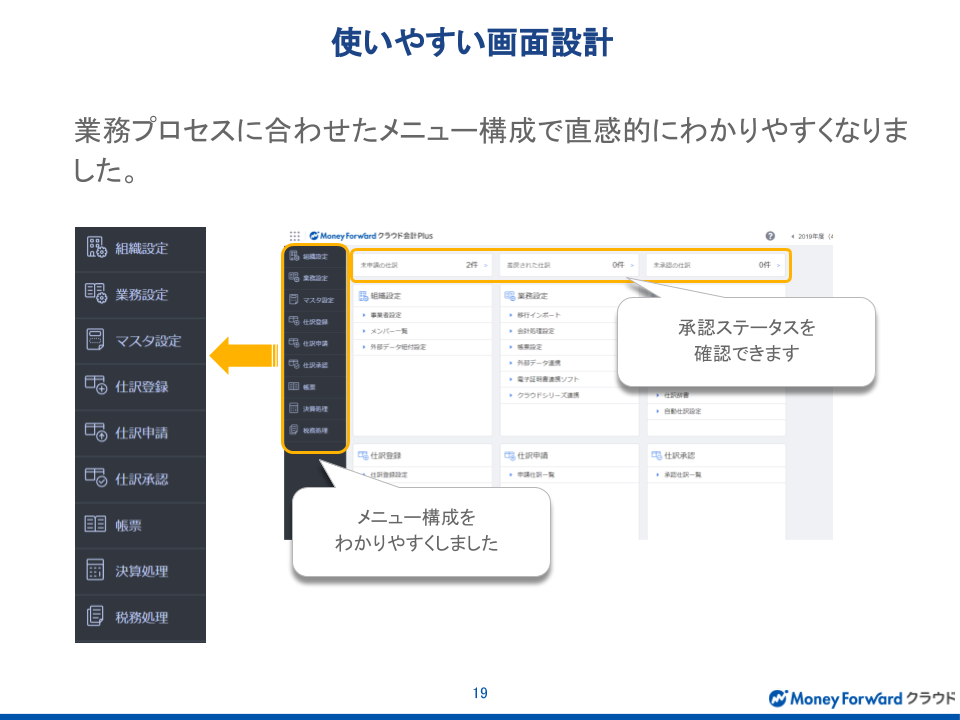The height and width of the screenshot is (720, 960).
Task: Select the 税務処理 icon in the enlarged menu
Action: (96, 617)
